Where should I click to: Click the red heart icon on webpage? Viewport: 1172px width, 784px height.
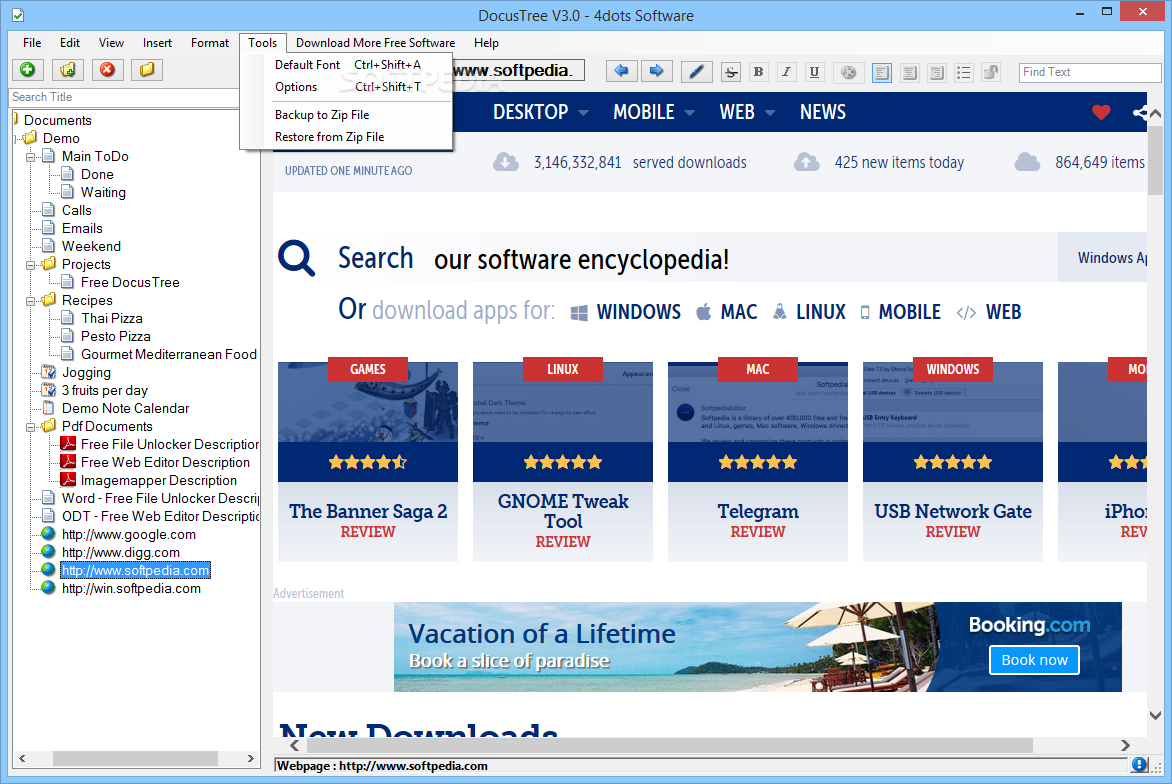point(1101,112)
